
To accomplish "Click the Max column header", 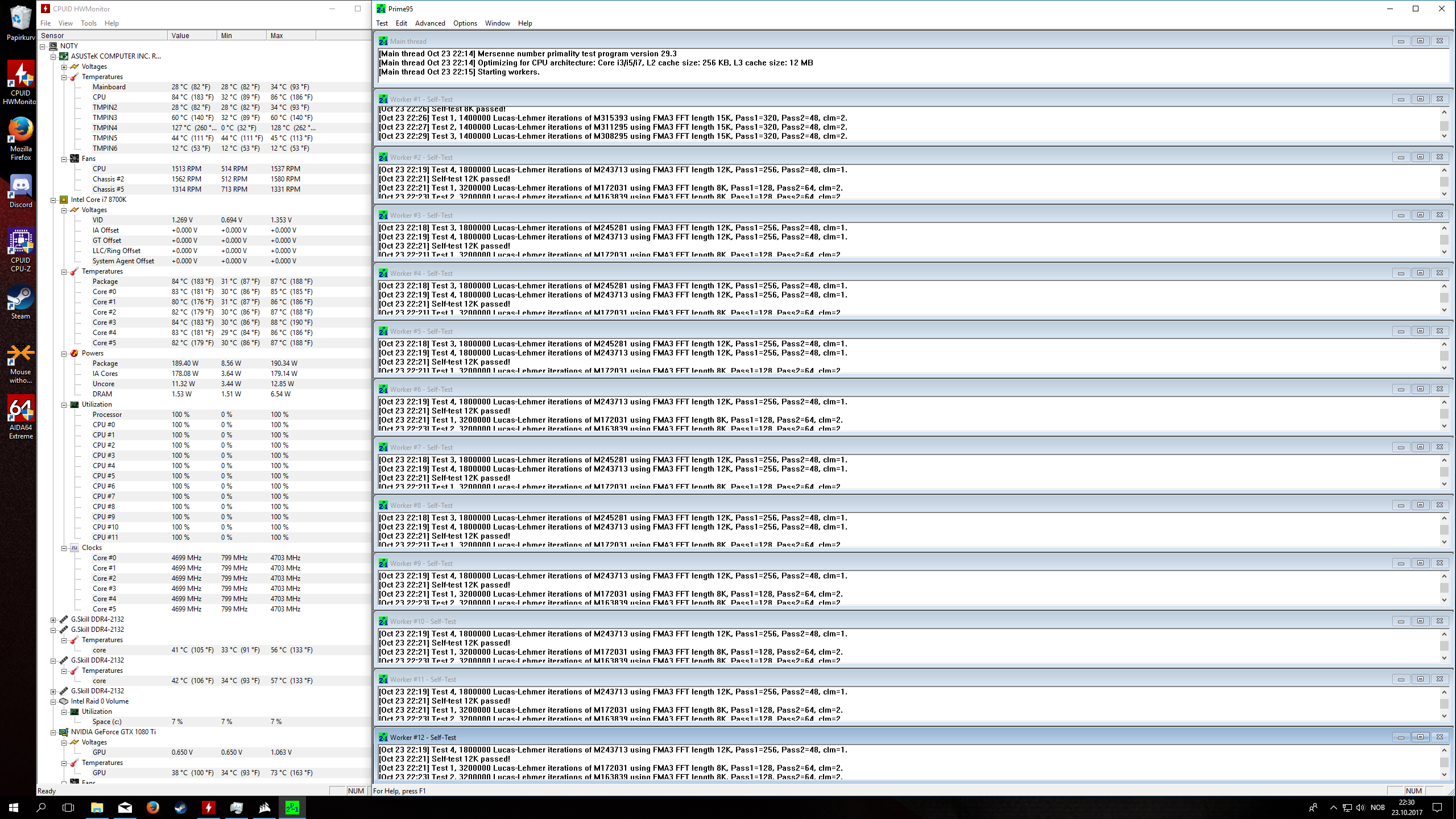I will click(x=291, y=35).
